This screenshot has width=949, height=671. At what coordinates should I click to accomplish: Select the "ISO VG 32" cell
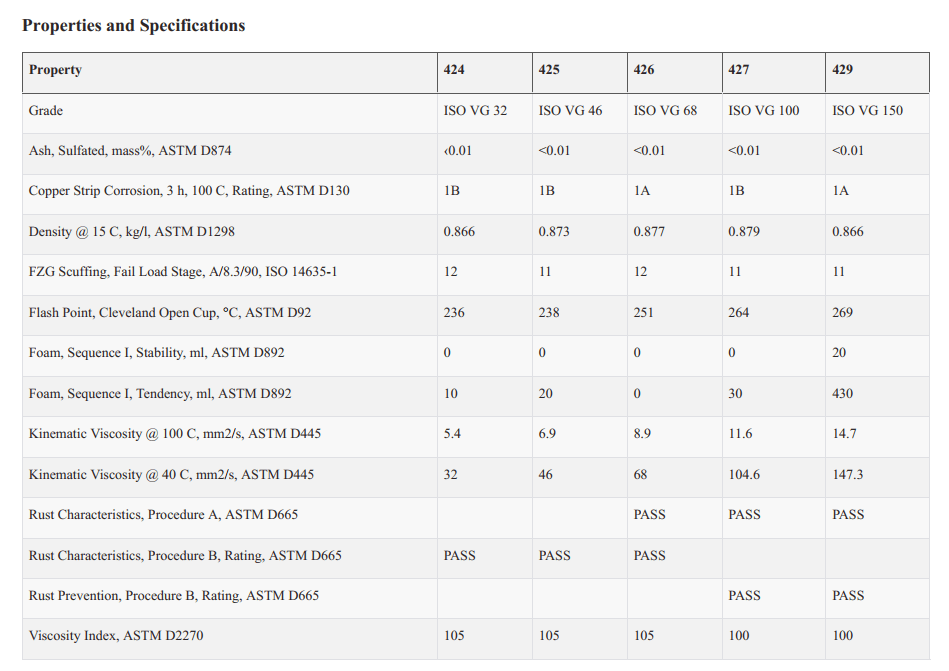(475, 111)
